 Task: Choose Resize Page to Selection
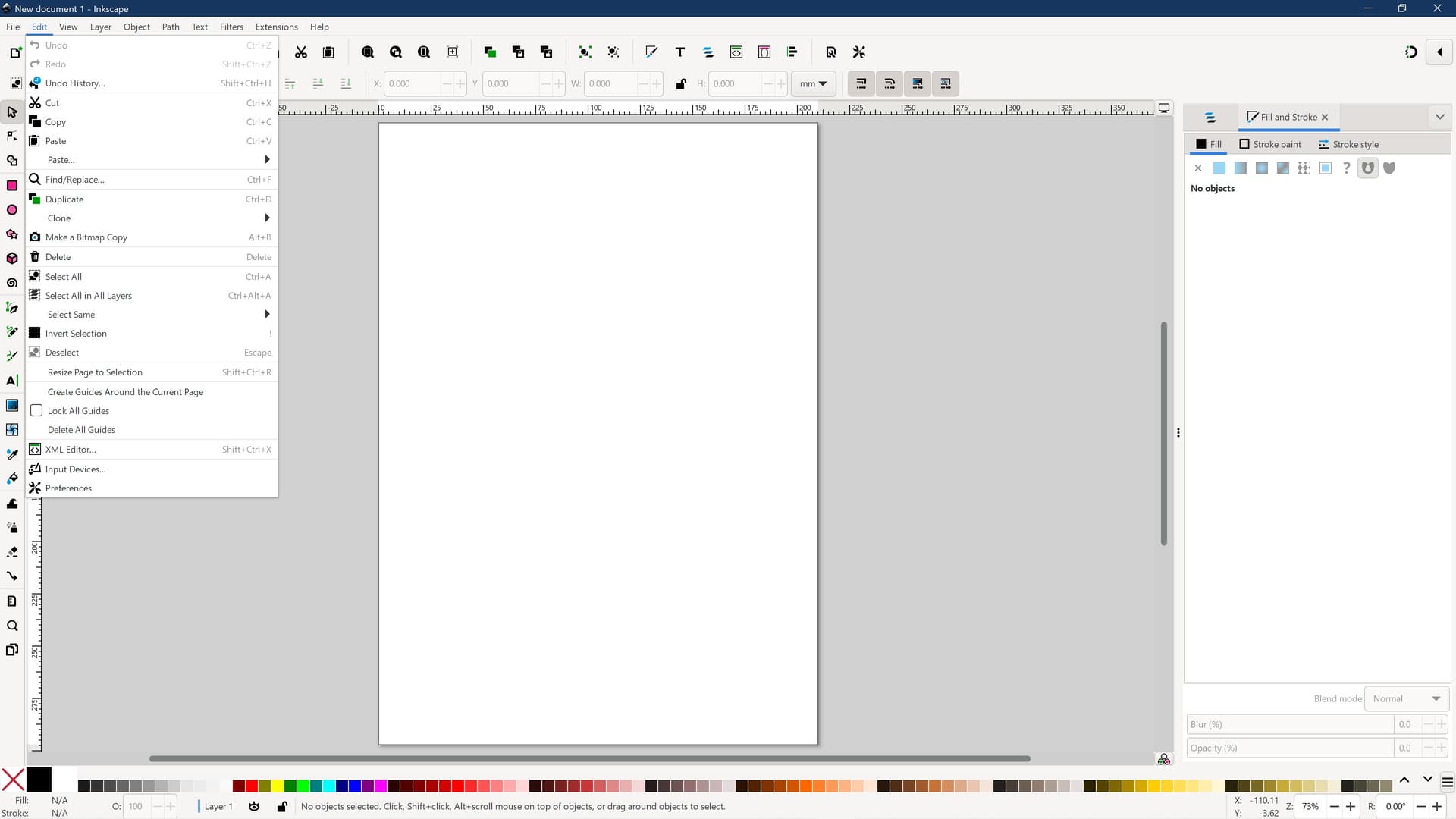click(x=152, y=372)
